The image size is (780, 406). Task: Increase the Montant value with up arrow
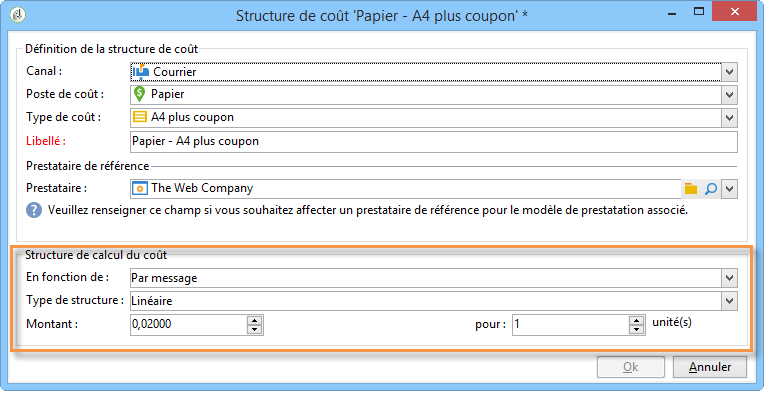[255, 320]
